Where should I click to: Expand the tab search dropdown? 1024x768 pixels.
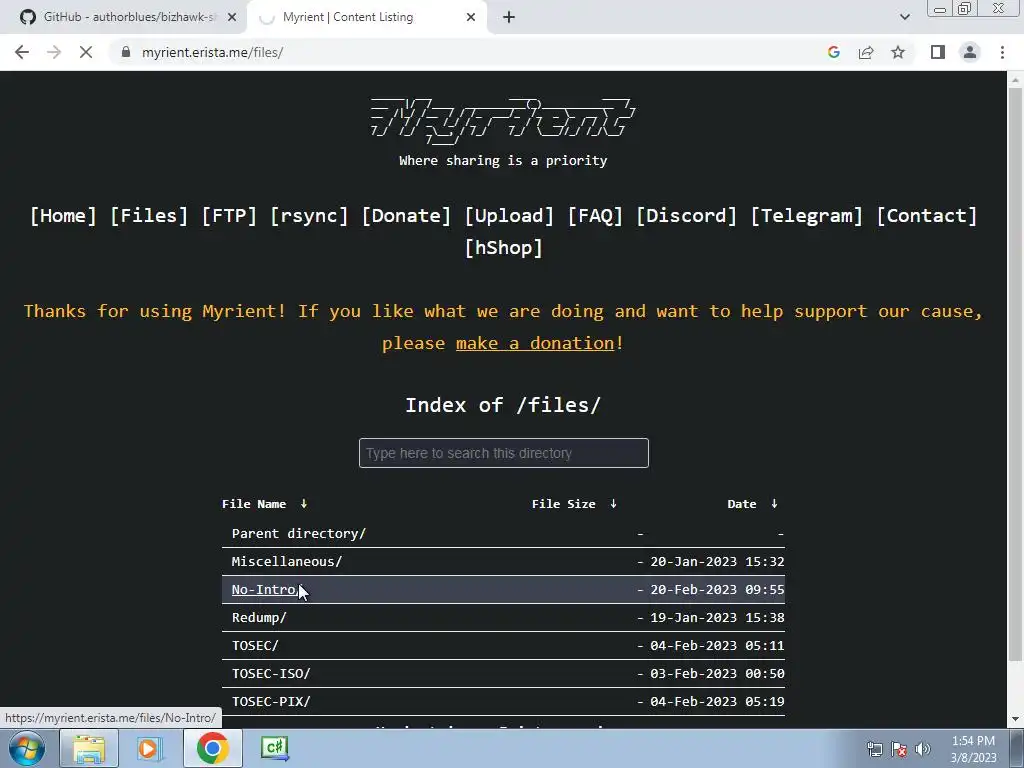904,17
